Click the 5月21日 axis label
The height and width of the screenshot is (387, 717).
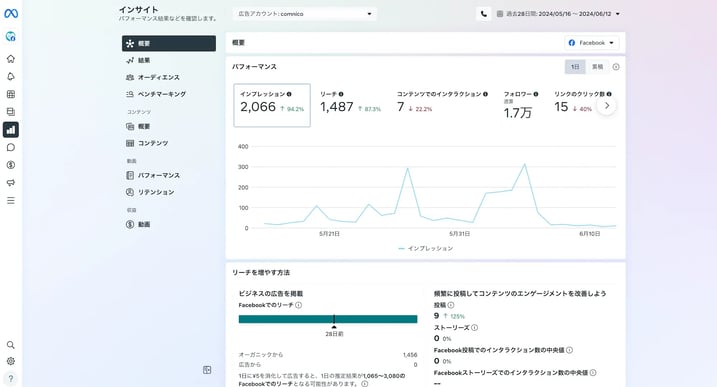point(329,234)
